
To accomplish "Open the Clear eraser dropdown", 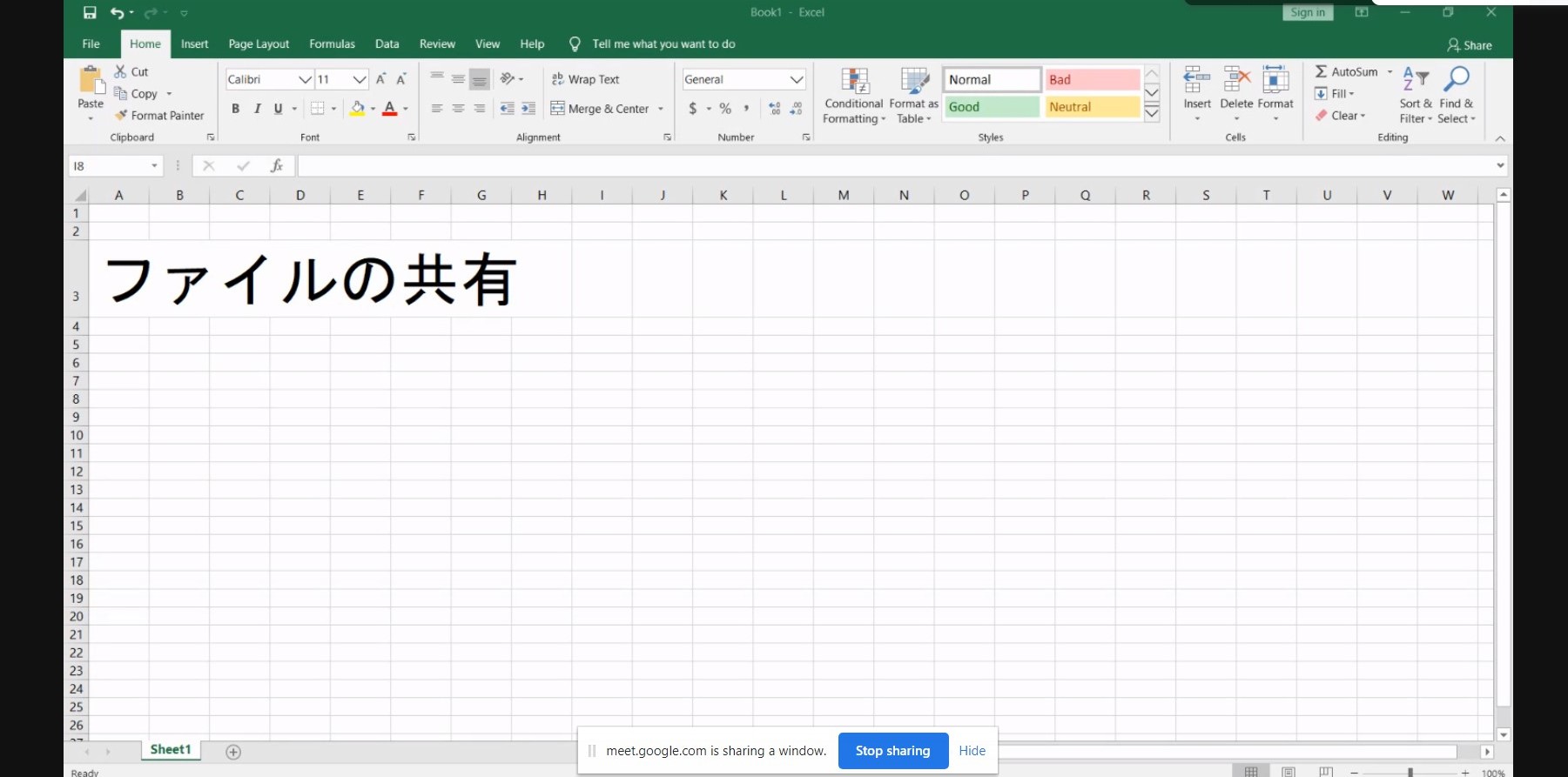I will click(1340, 115).
